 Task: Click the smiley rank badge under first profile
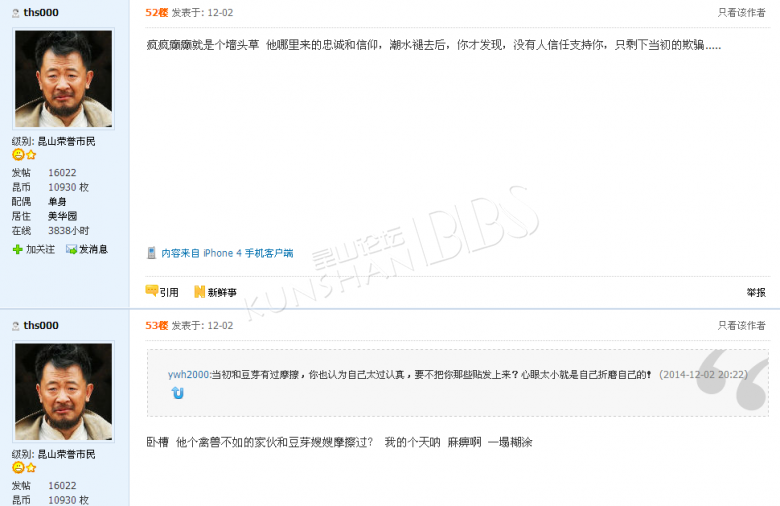pos(18,155)
